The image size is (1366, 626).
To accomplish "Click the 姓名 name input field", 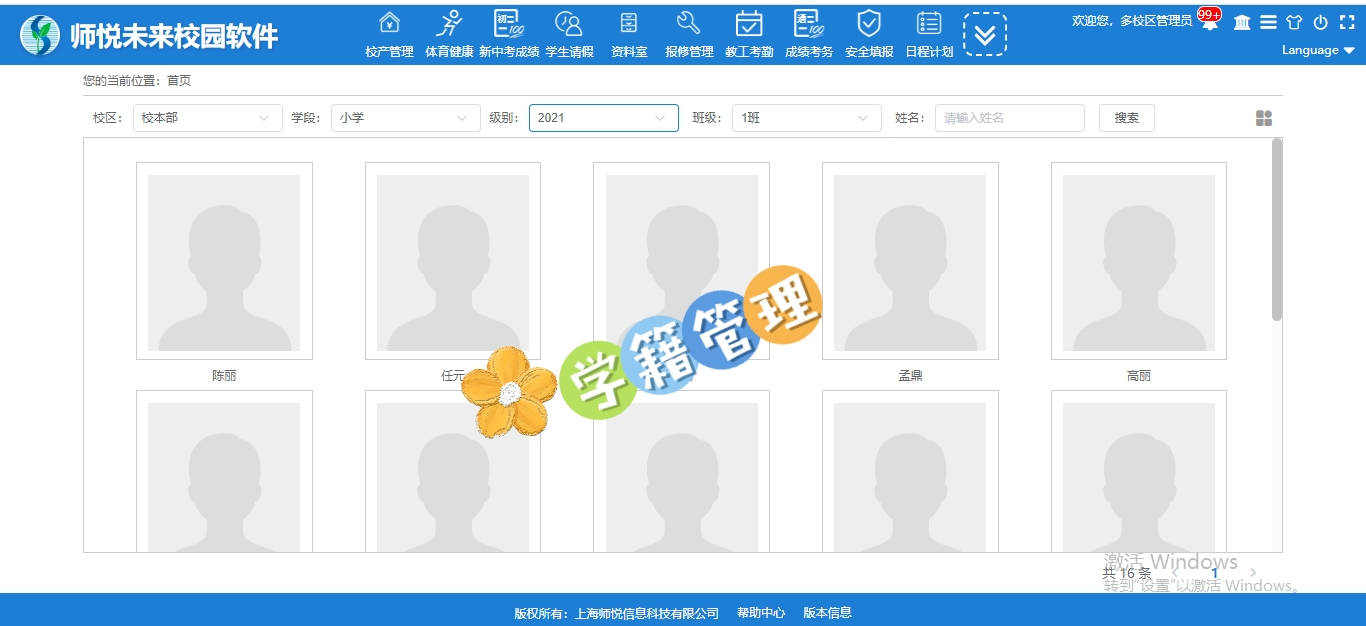I will pos(1009,118).
